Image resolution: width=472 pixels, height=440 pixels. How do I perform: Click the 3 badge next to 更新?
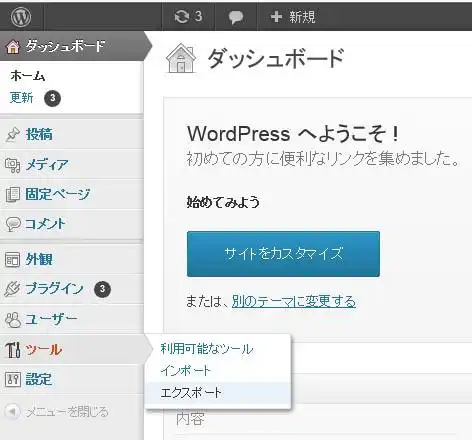(53, 98)
